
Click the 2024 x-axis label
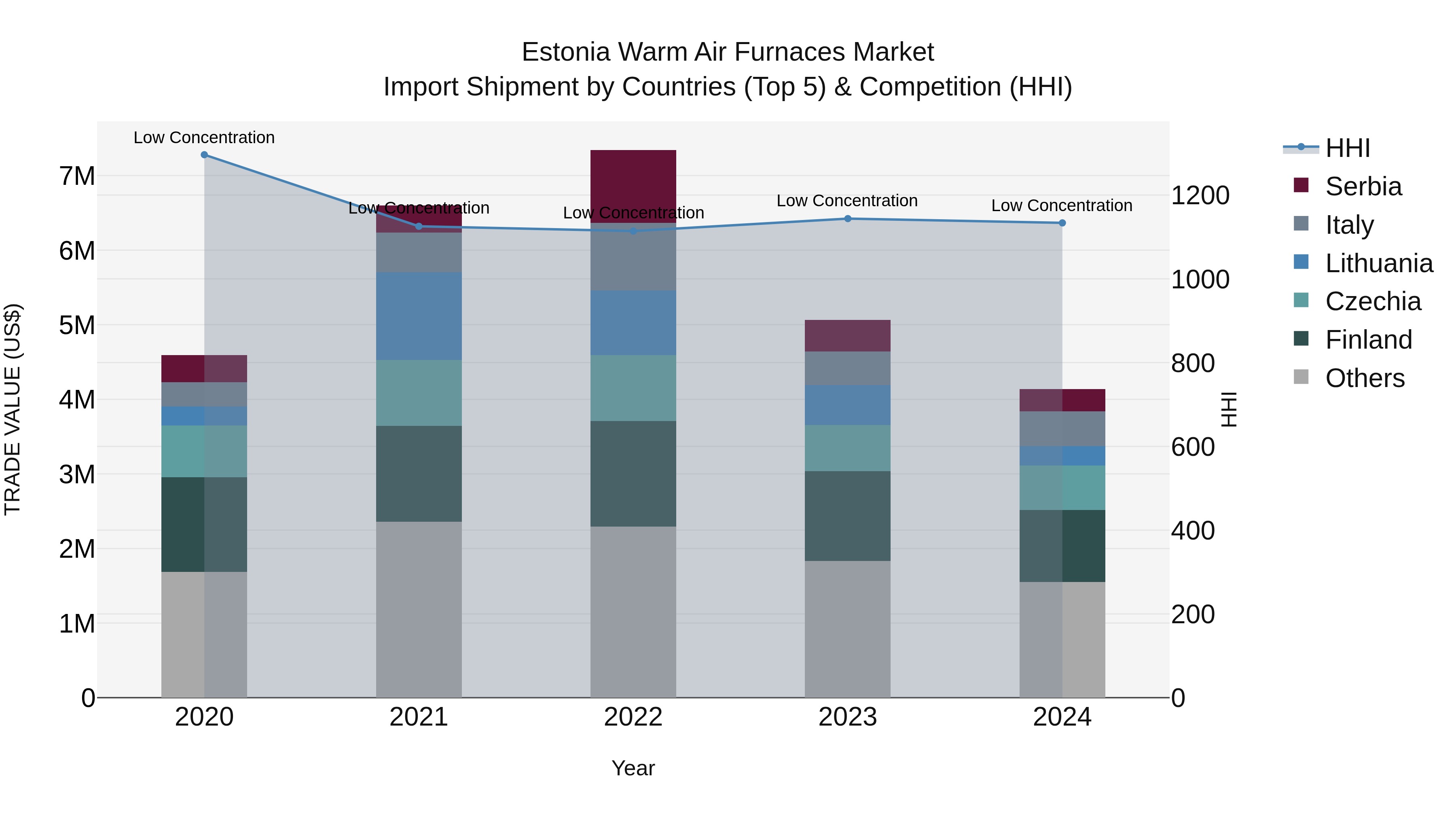point(1062,717)
